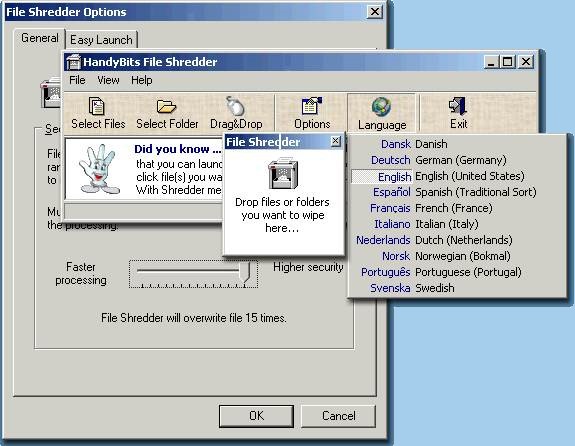Switch to the Easy Launch tab
Viewport: 575px width, 446px height.
click(101, 40)
